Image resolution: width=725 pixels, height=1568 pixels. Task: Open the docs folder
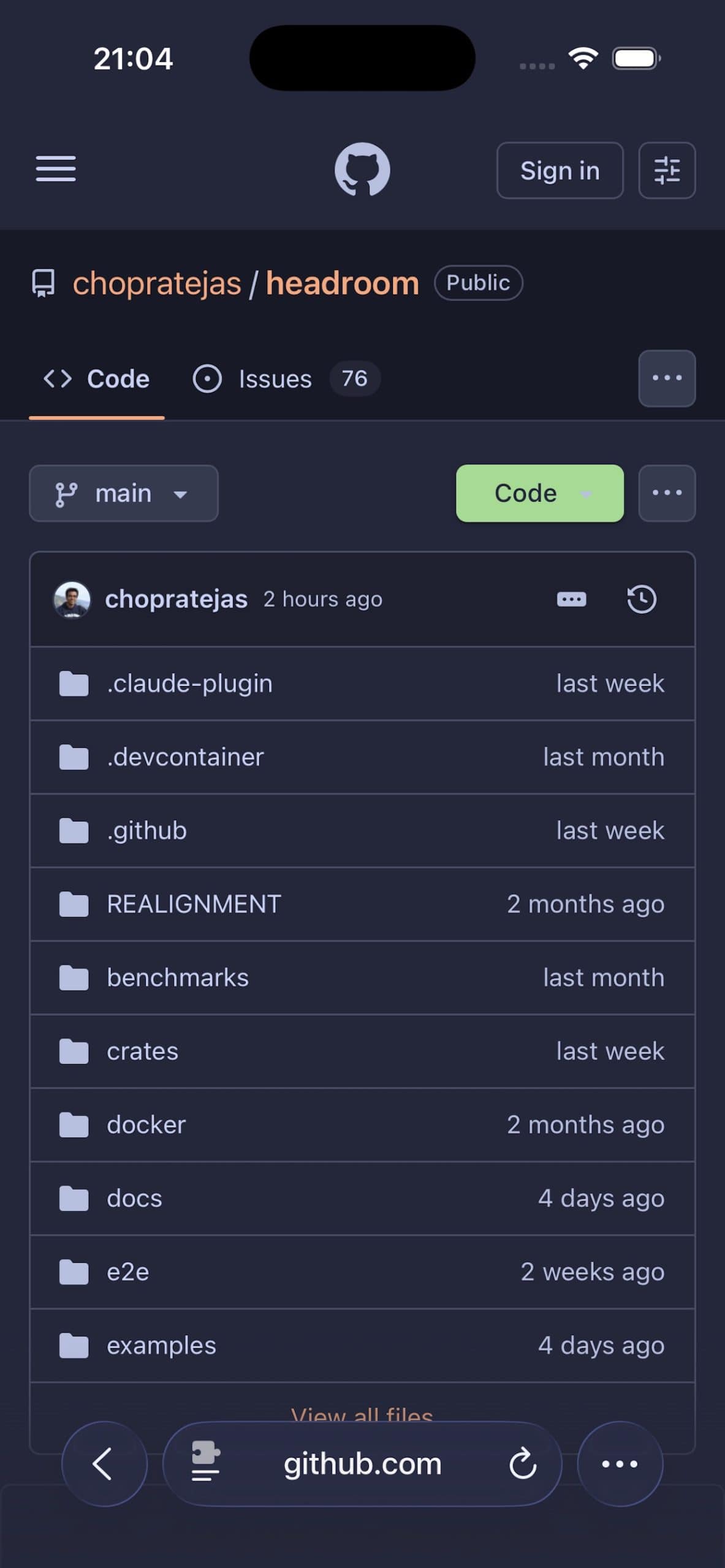(135, 1198)
